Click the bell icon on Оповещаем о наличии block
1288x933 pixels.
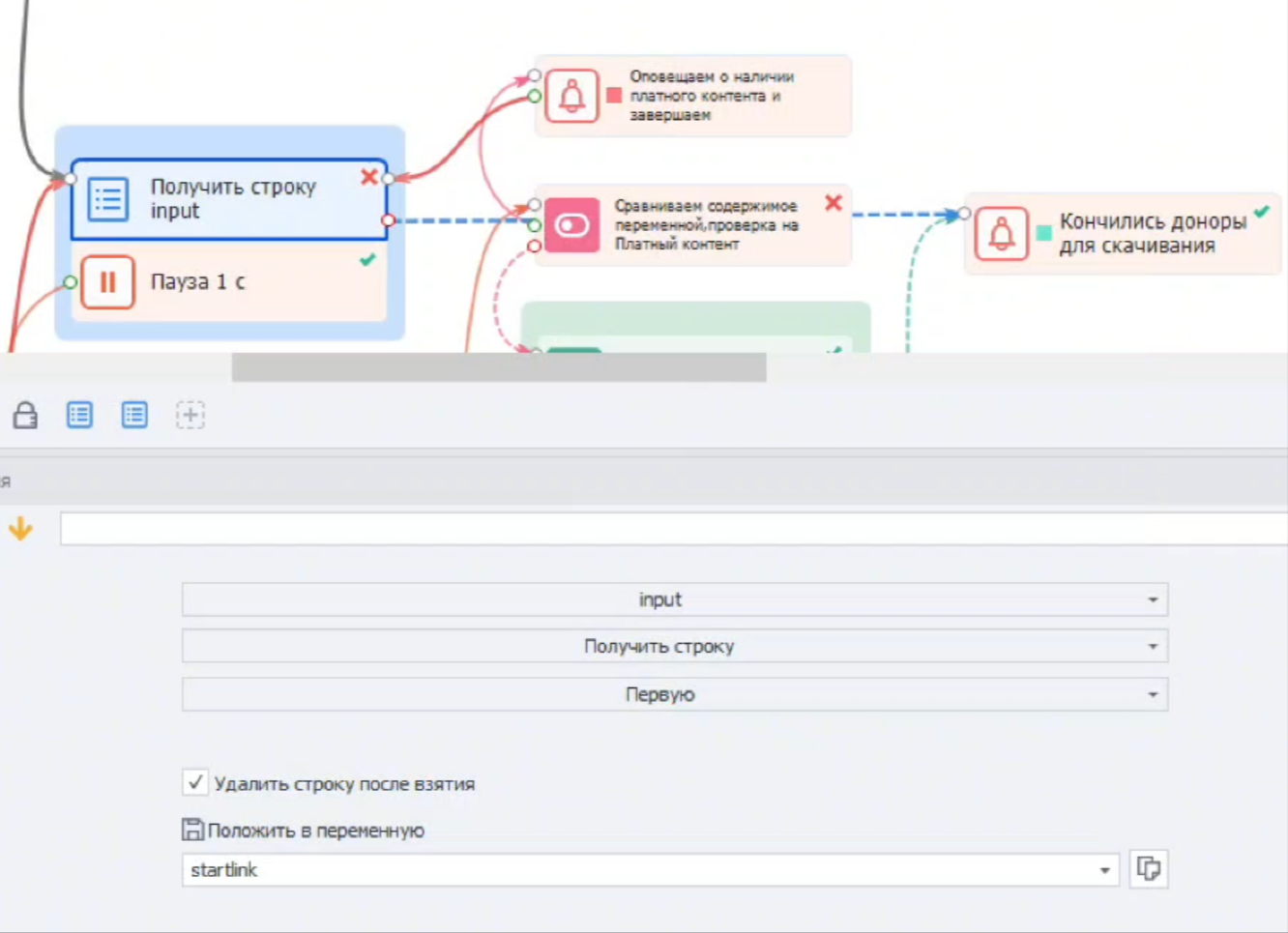click(572, 96)
